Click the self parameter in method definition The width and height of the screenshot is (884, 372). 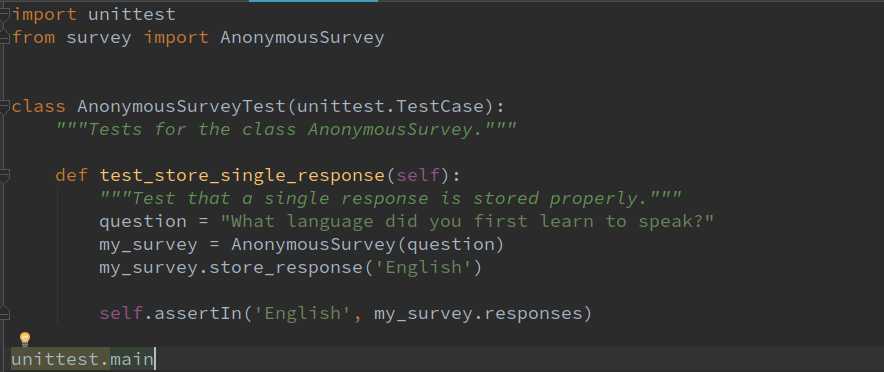pos(417,175)
